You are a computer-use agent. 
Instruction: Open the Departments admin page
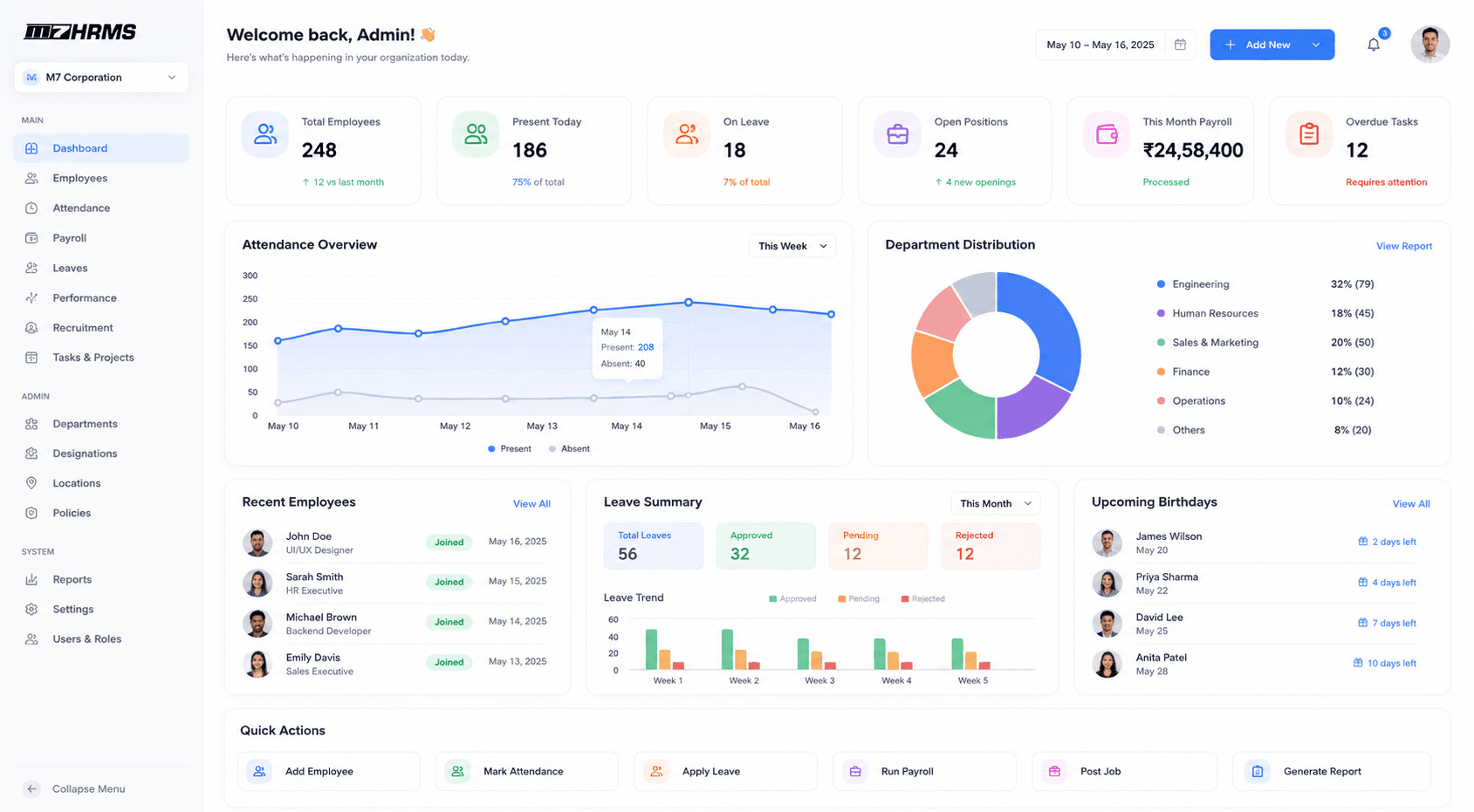pos(101,424)
